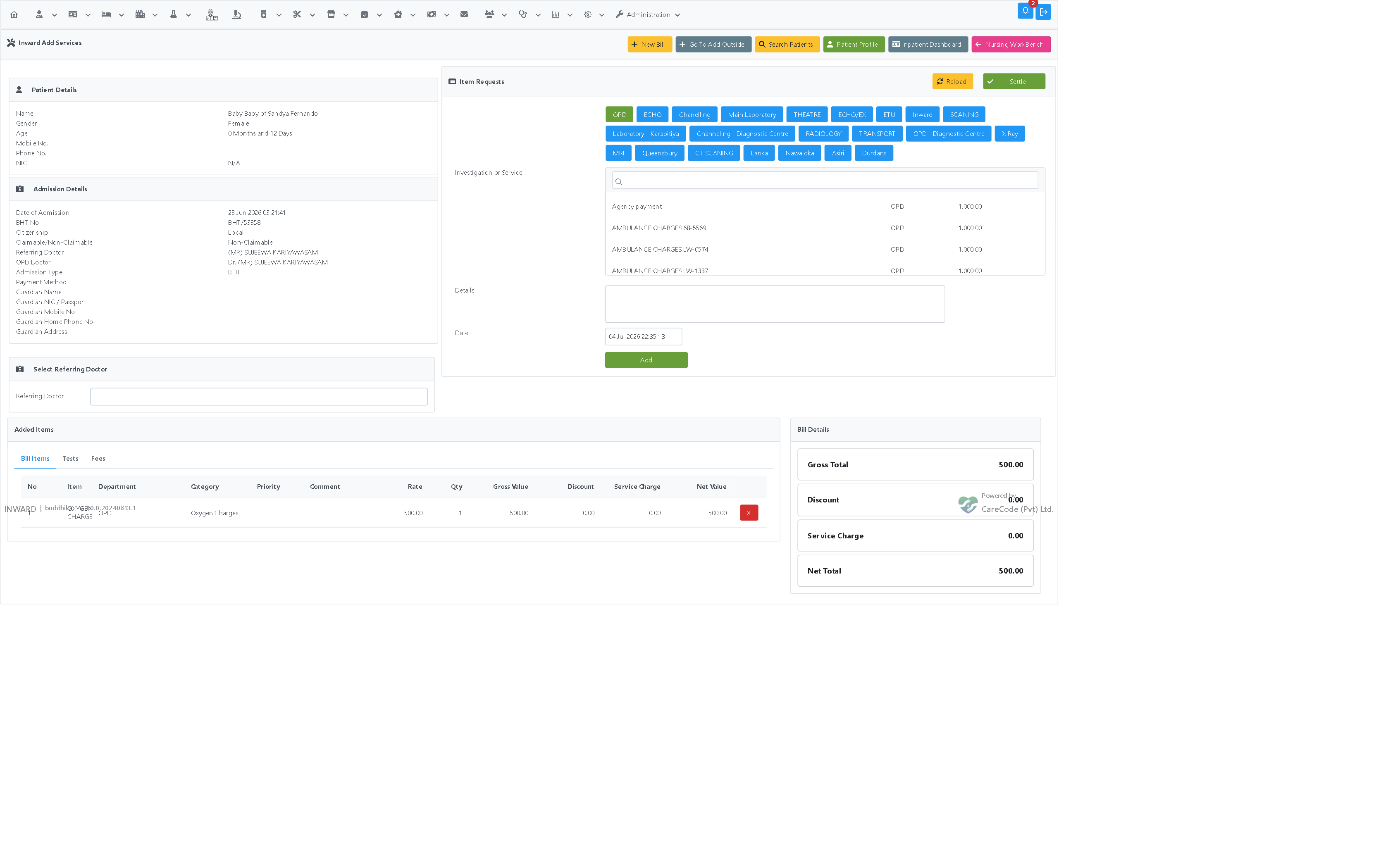Screen dimensions: 1400x859
Task: Select the Laboratory - Karapitiya filter
Action: (x=646, y=133)
